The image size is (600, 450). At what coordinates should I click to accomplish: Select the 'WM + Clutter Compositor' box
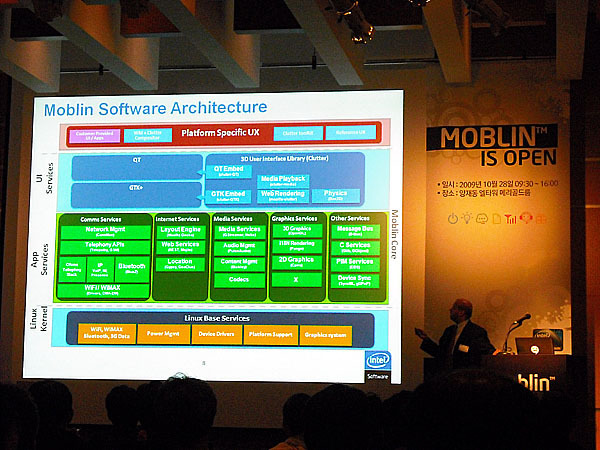[x=148, y=135]
